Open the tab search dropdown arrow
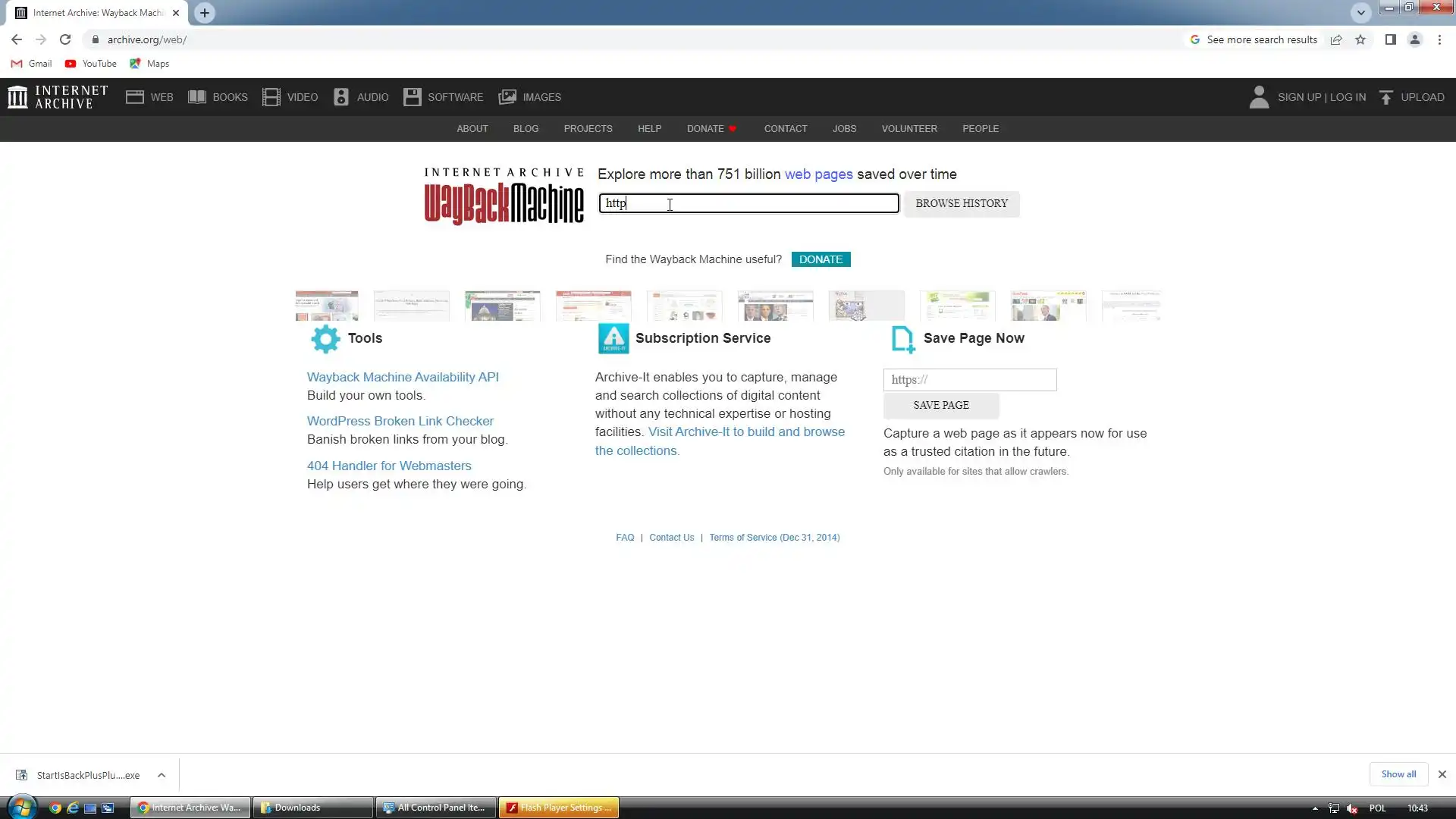Image resolution: width=1456 pixels, height=819 pixels. pos(1361,13)
